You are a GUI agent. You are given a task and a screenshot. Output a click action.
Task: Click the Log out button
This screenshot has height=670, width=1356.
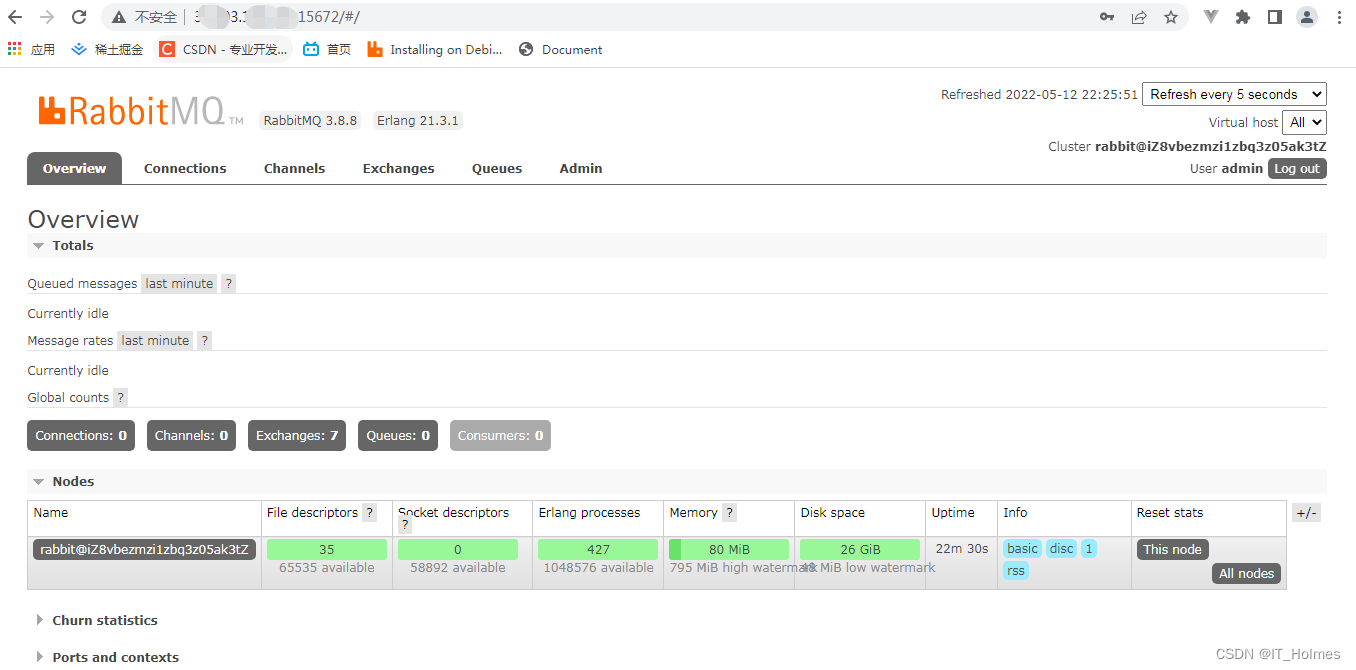coord(1297,169)
